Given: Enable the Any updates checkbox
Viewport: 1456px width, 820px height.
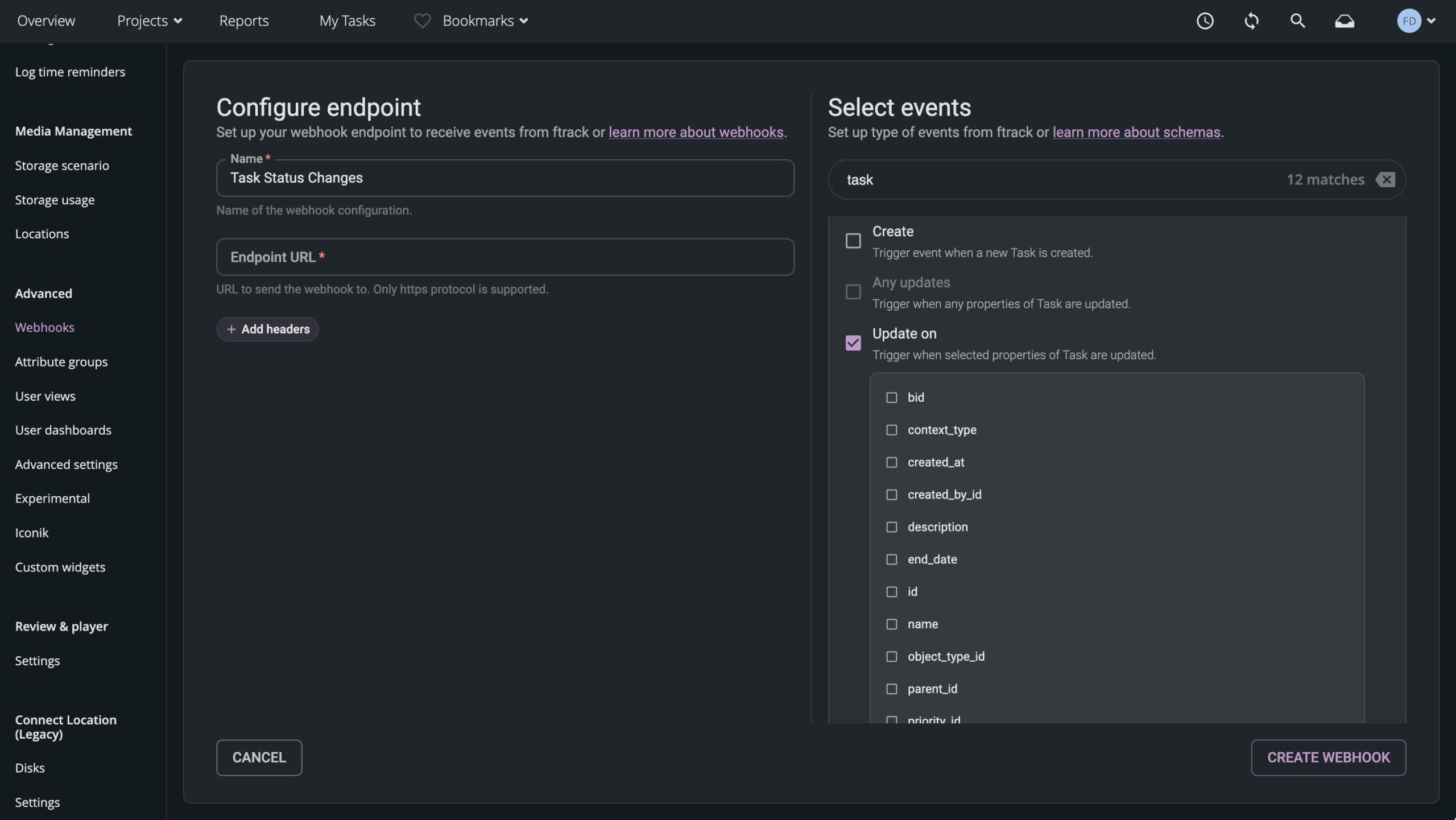Looking at the screenshot, I should click(852, 291).
